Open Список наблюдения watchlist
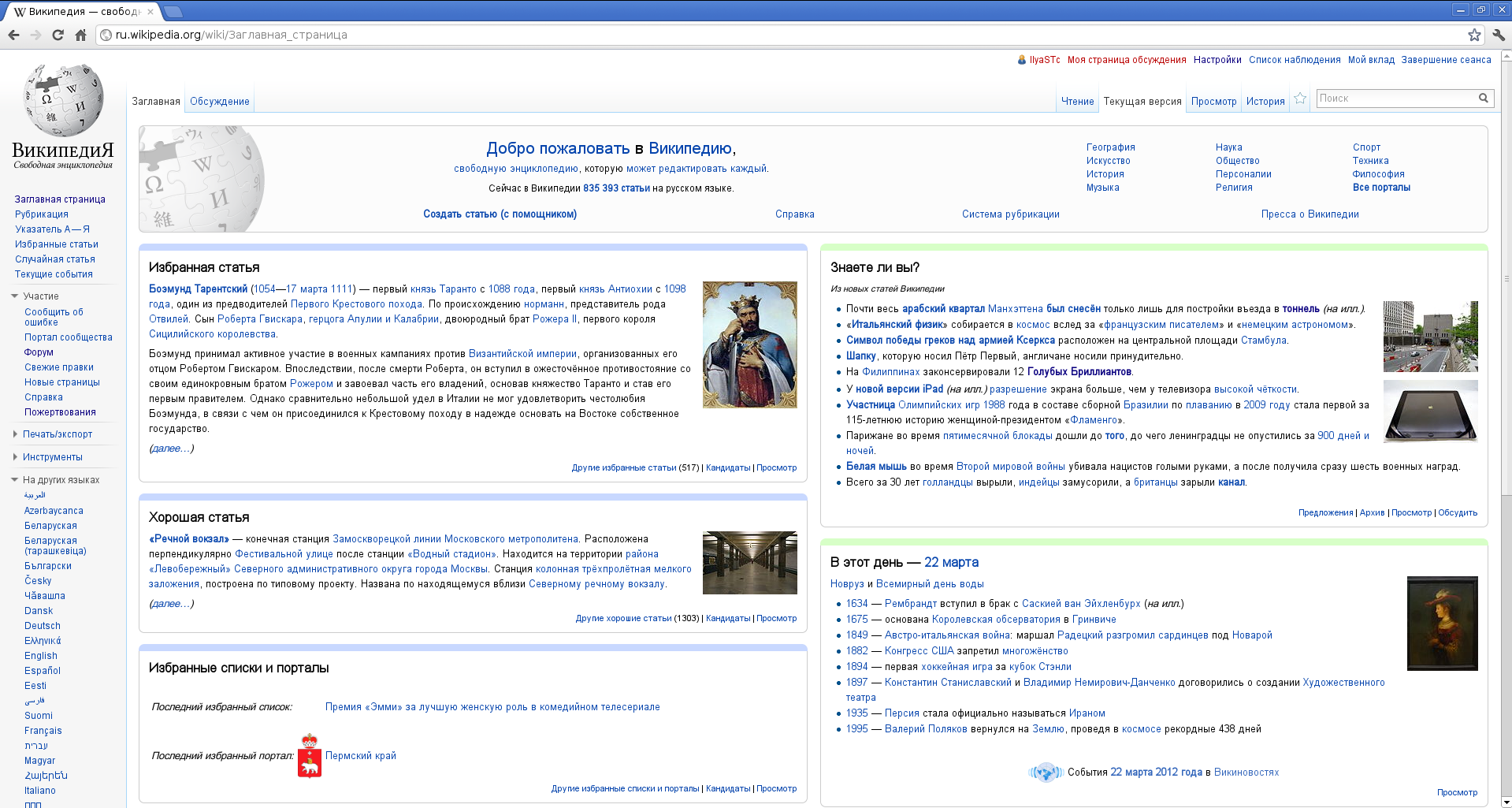This screenshot has height=808, width=1512. [1295, 60]
